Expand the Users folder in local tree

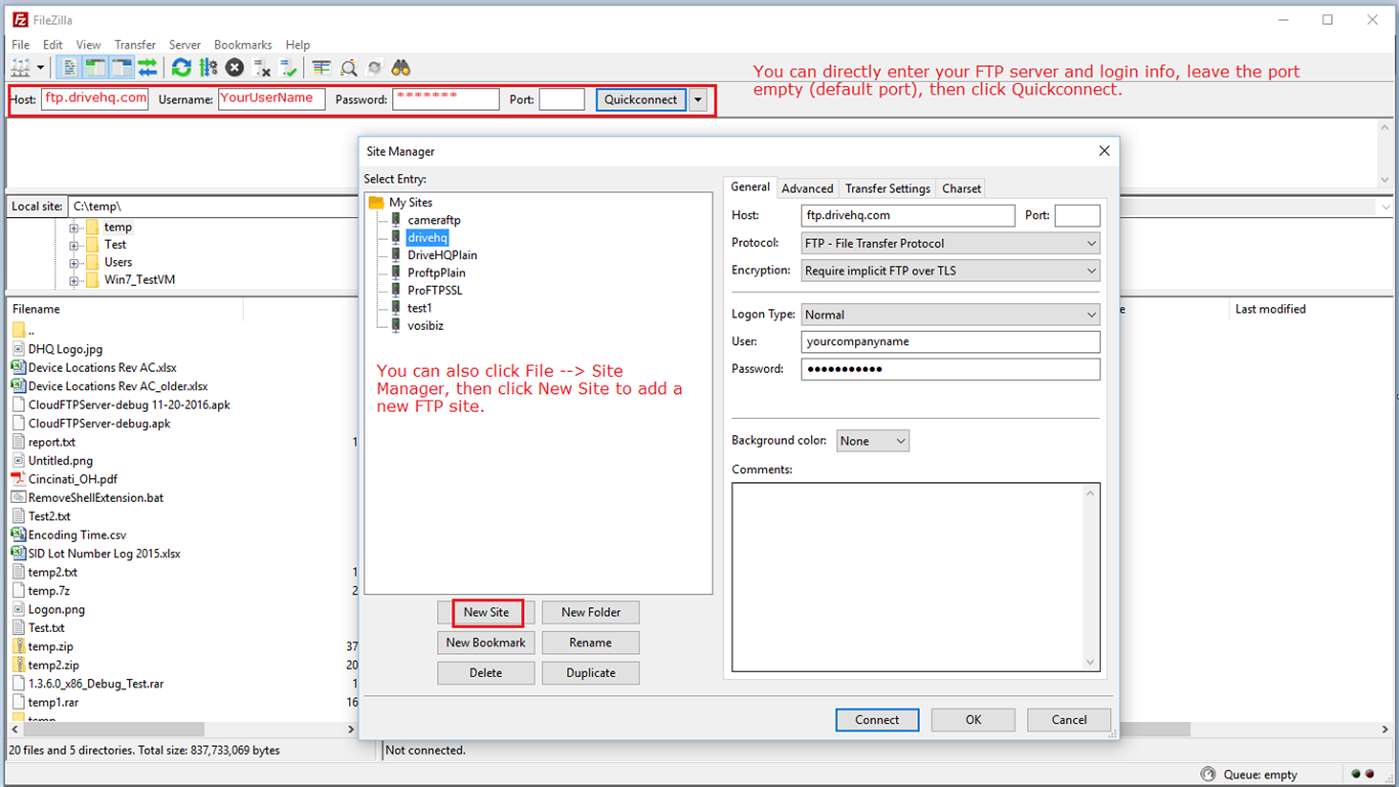(x=74, y=262)
